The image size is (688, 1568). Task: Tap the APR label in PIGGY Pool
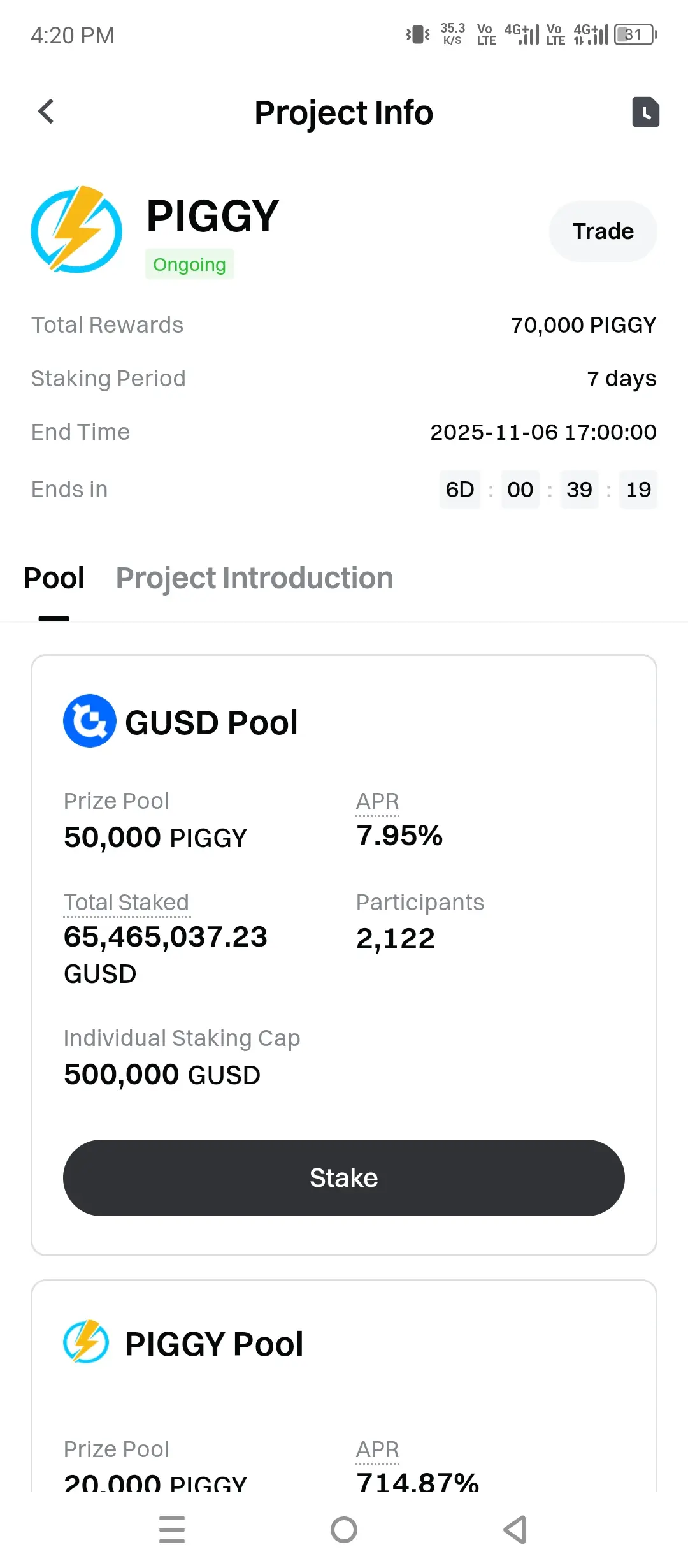coord(377,1449)
